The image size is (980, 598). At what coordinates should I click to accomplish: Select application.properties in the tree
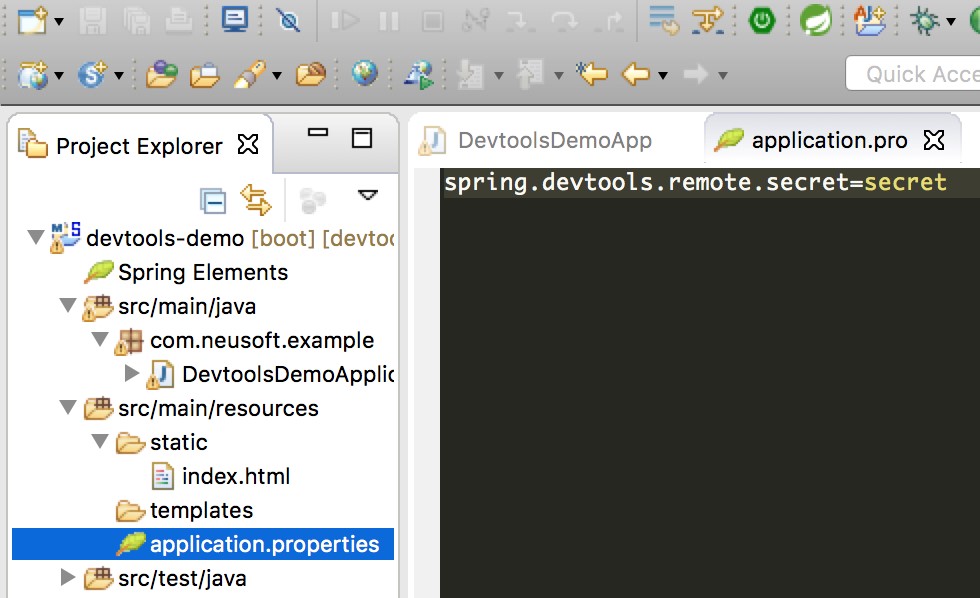tap(264, 544)
